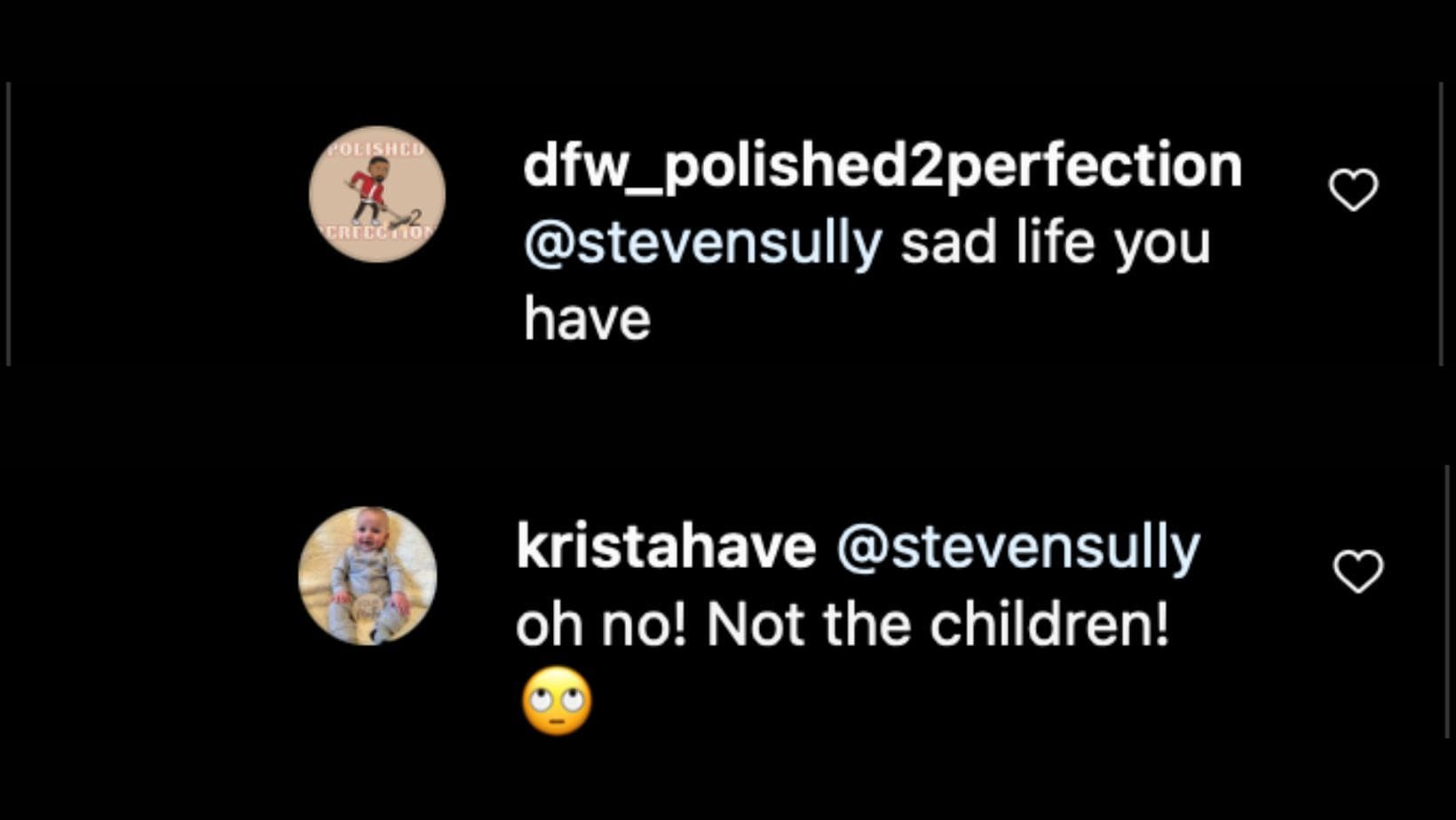Click right vertical bar beside kristahave comment
Viewport: 1456px width, 820px height.
tap(1448, 603)
